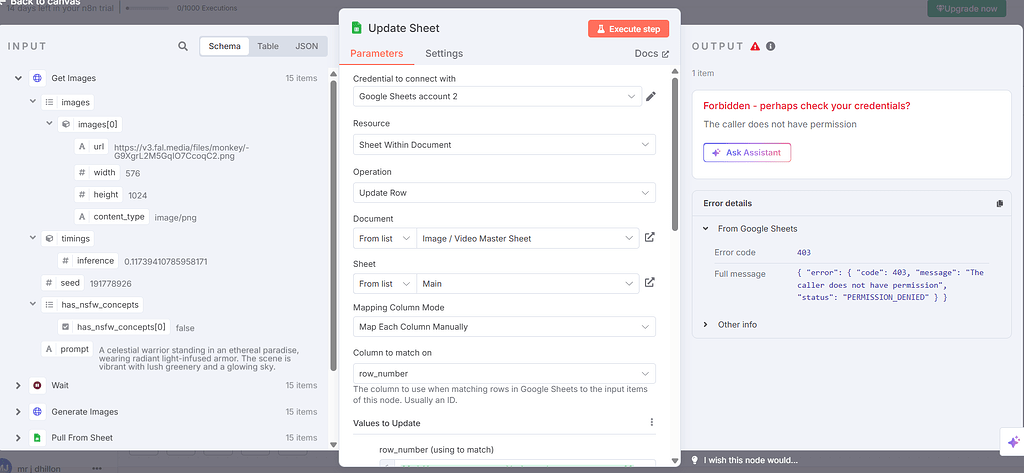The width and height of the screenshot is (1024, 473).
Task: Click the search icon in Input panel
Action: coord(183,46)
